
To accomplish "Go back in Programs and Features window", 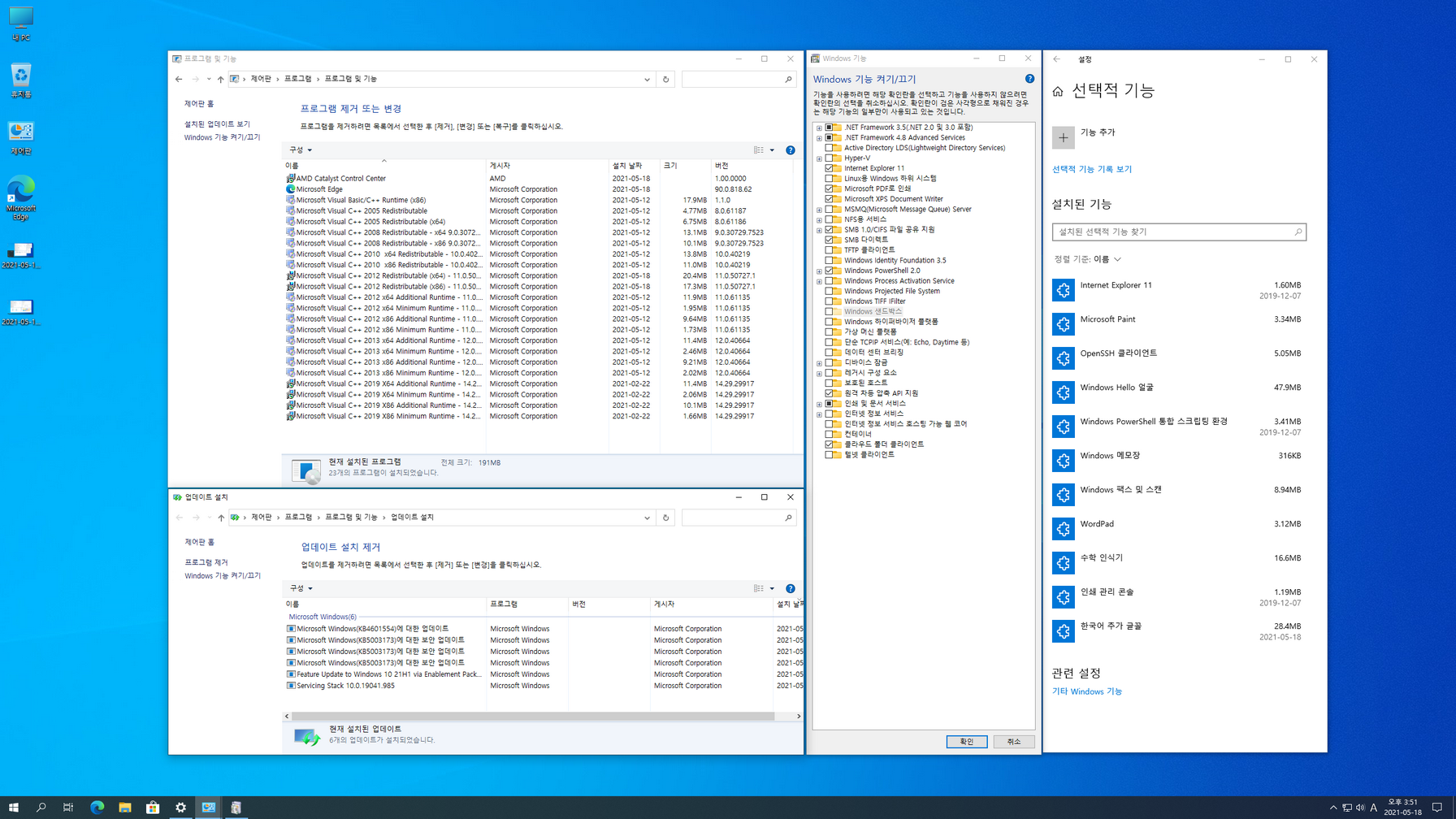I will coord(179,80).
